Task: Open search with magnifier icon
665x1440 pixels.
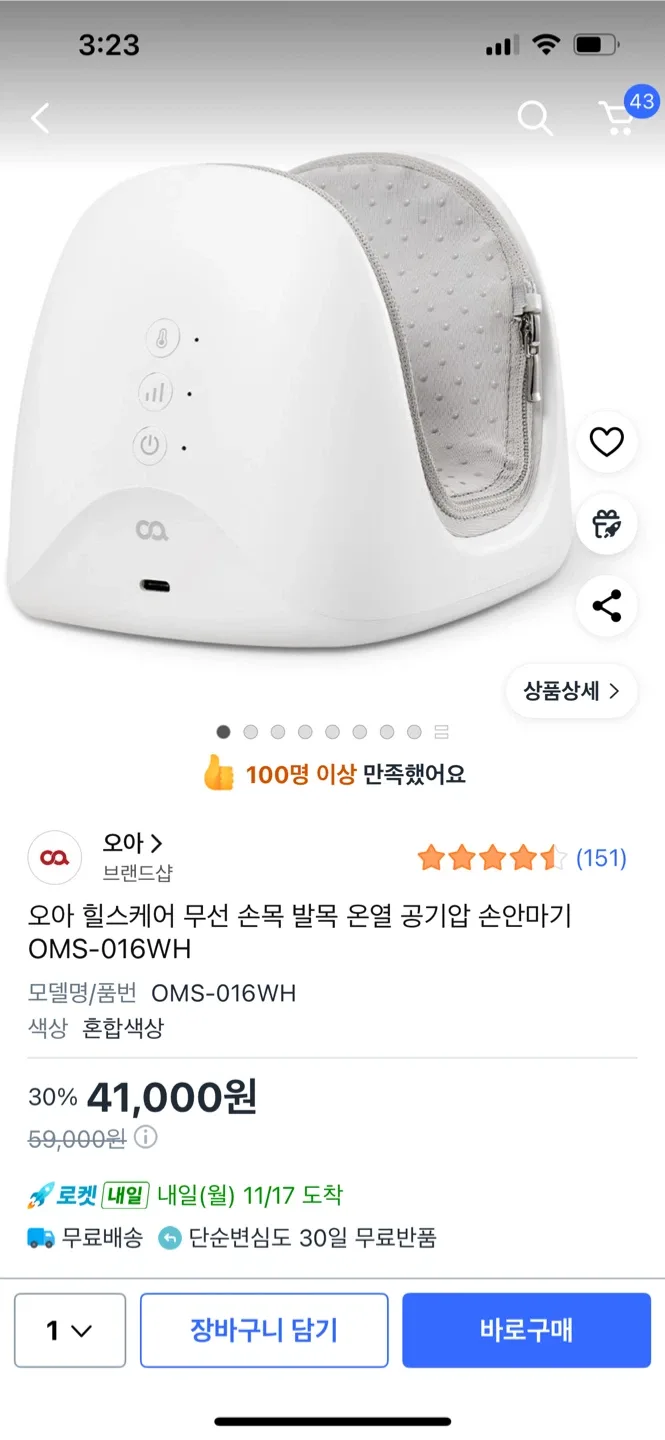Action: pyautogui.click(x=535, y=119)
